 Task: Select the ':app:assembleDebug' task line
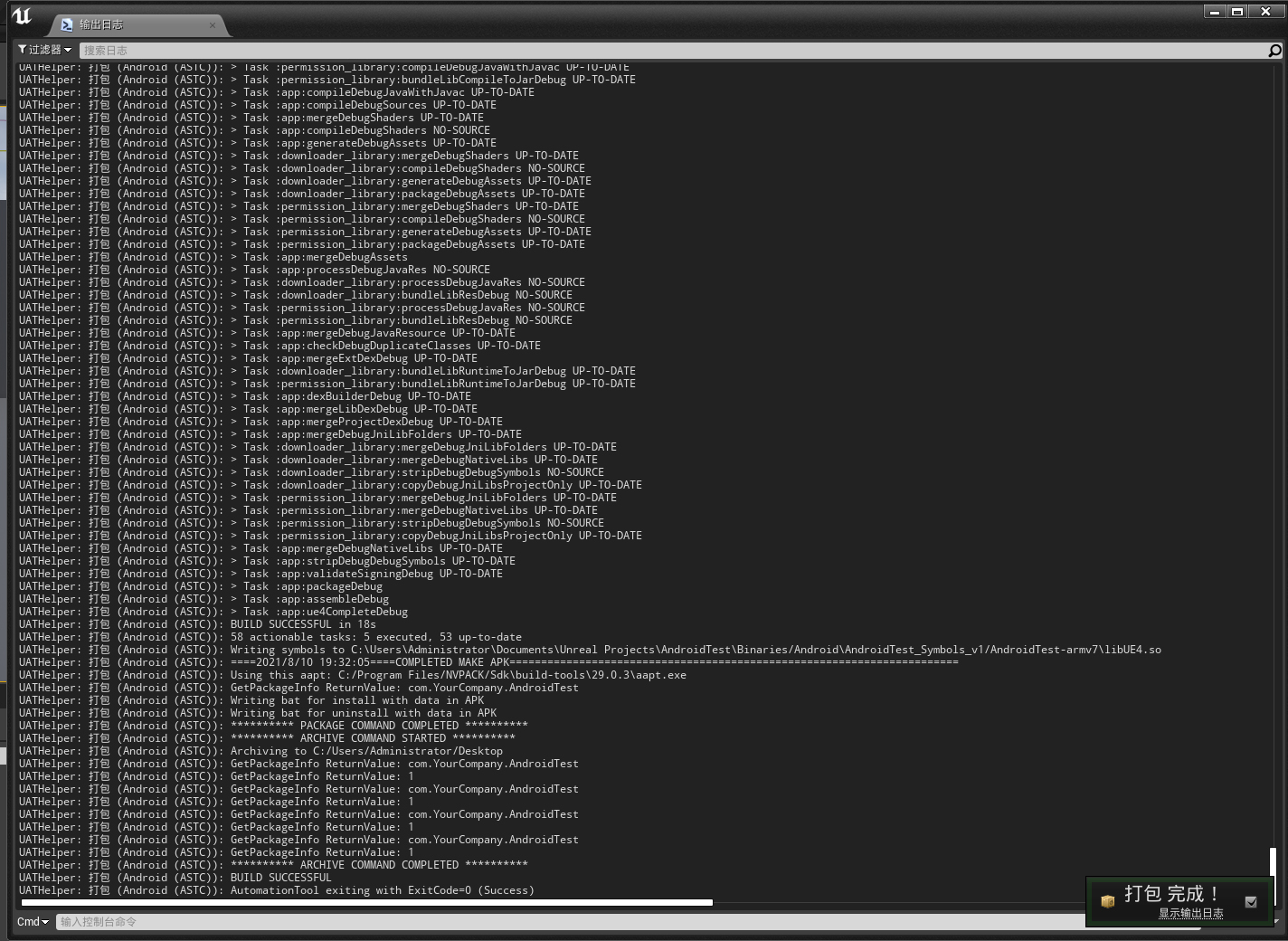coord(204,599)
